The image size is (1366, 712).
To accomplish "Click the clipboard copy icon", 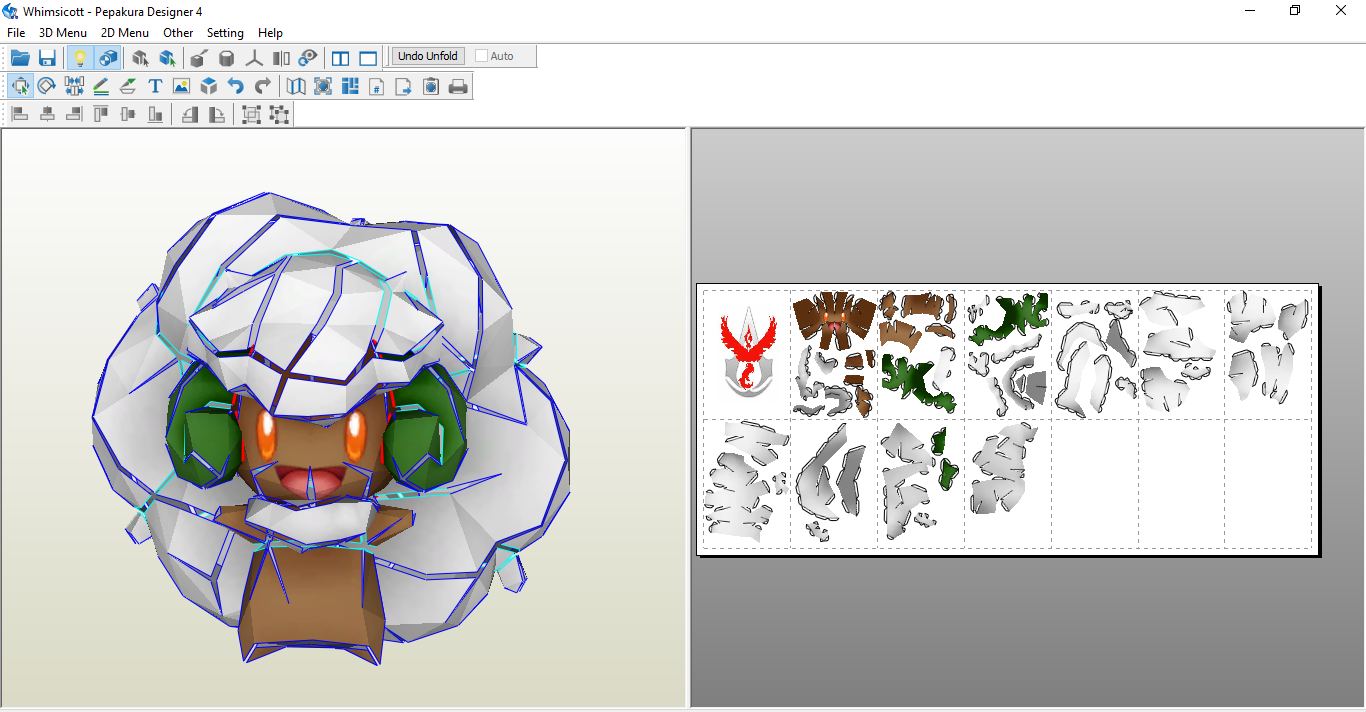I will (x=431, y=86).
